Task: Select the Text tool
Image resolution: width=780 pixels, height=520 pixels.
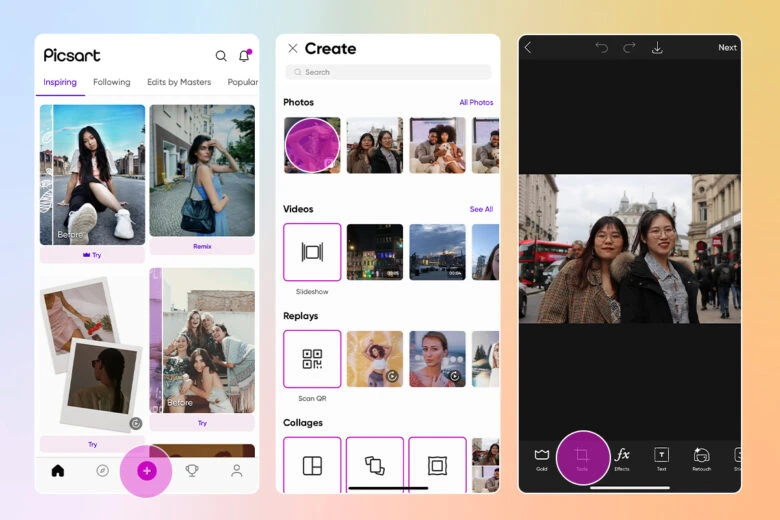Action: pyautogui.click(x=661, y=456)
